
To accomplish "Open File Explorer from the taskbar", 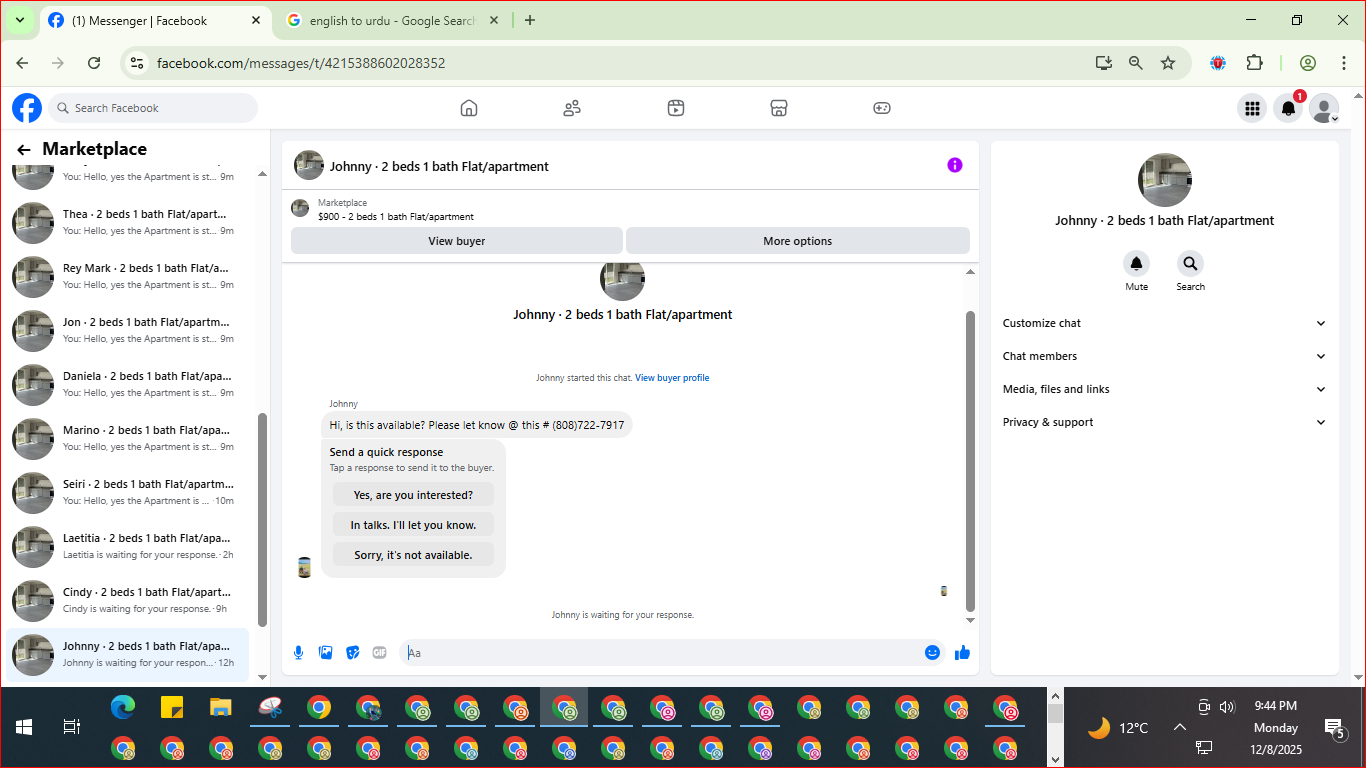I will click(221, 708).
